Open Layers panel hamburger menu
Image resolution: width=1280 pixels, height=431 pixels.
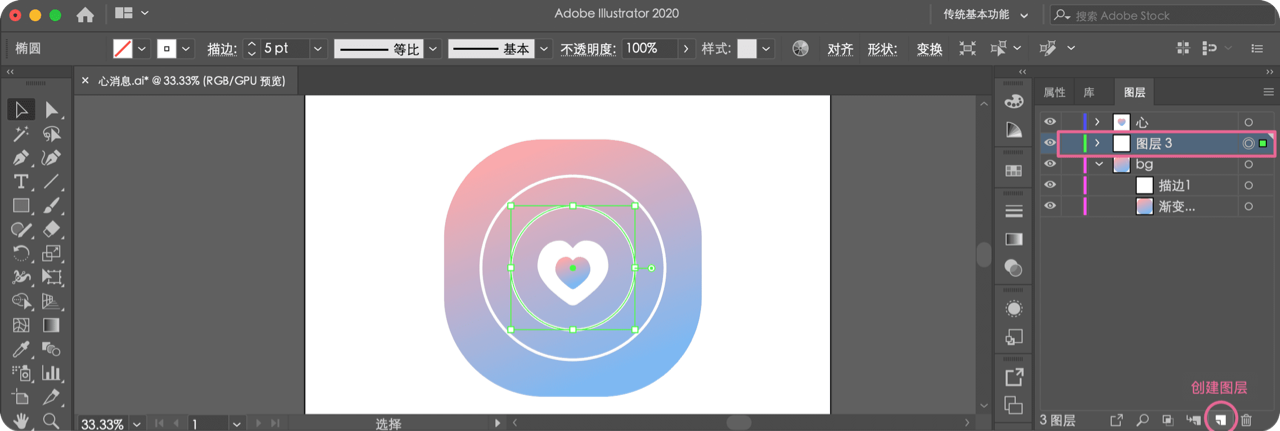pyautogui.click(x=1269, y=92)
